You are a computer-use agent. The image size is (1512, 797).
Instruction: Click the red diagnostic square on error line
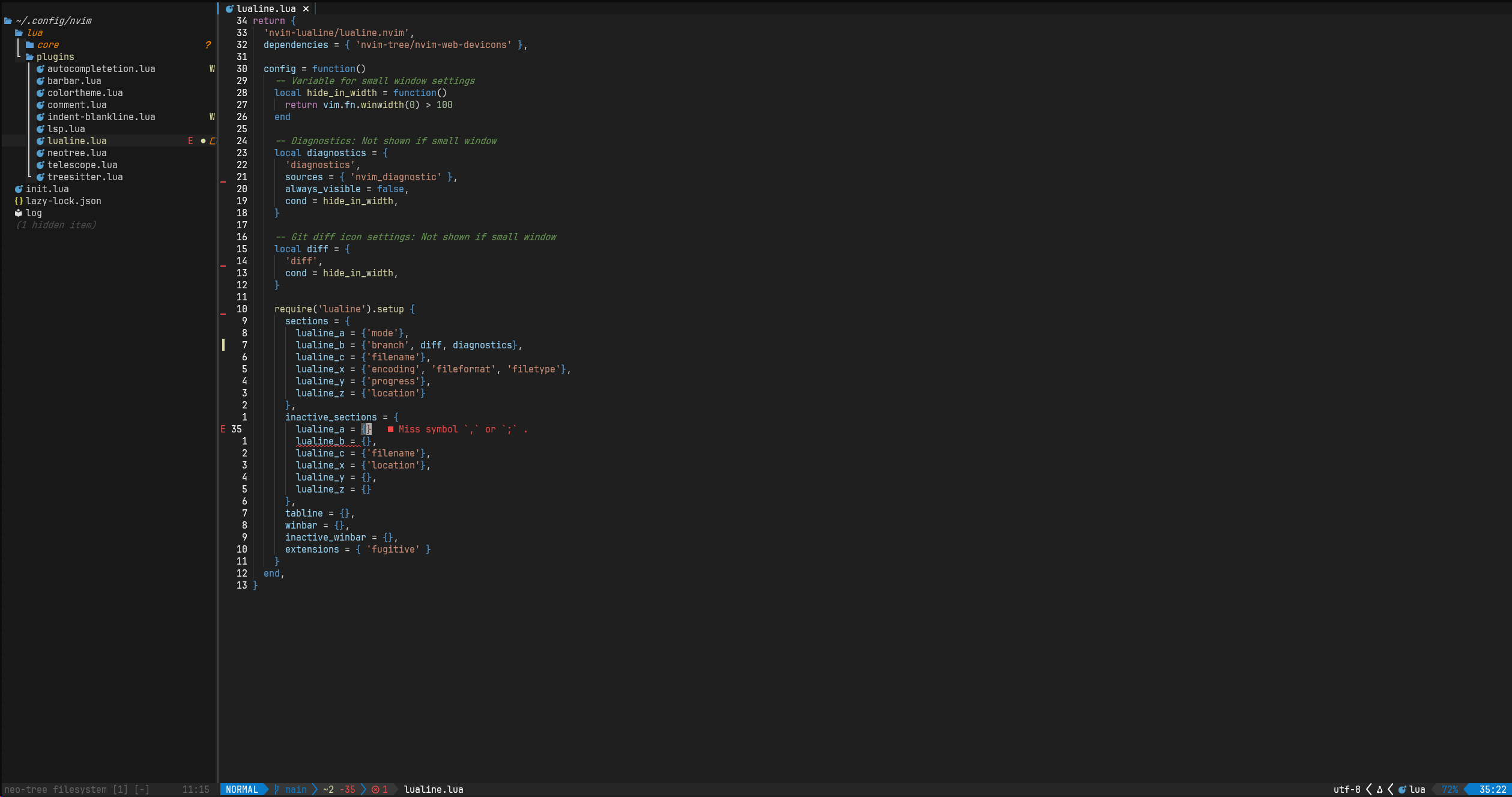pos(390,429)
